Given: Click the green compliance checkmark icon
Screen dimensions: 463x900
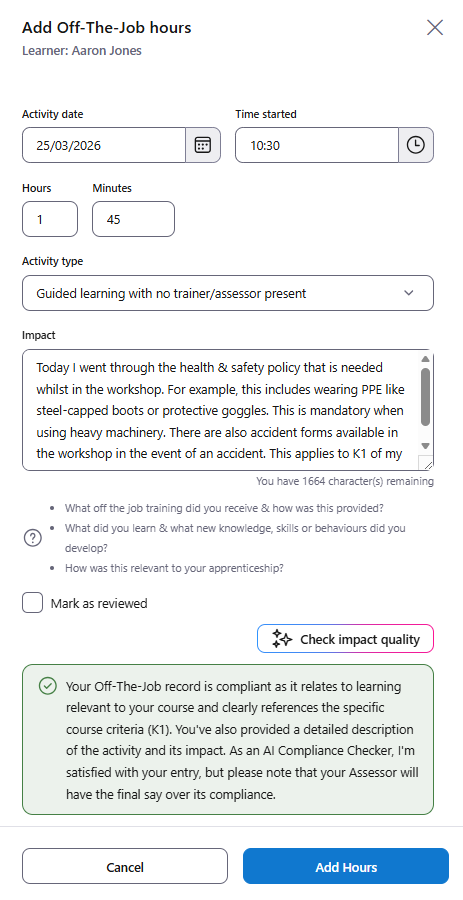Looking at the screenshot, I should coord(48,686).
